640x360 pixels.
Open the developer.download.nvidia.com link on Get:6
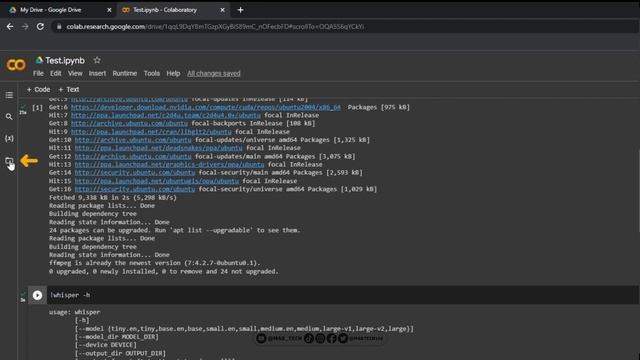[x=206, y=107]
